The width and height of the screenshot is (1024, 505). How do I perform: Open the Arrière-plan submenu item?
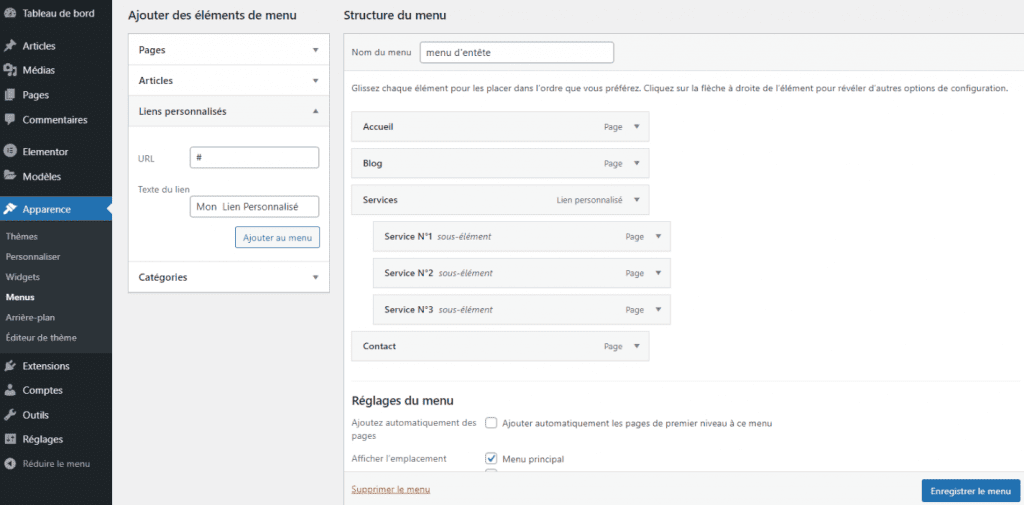30,318
